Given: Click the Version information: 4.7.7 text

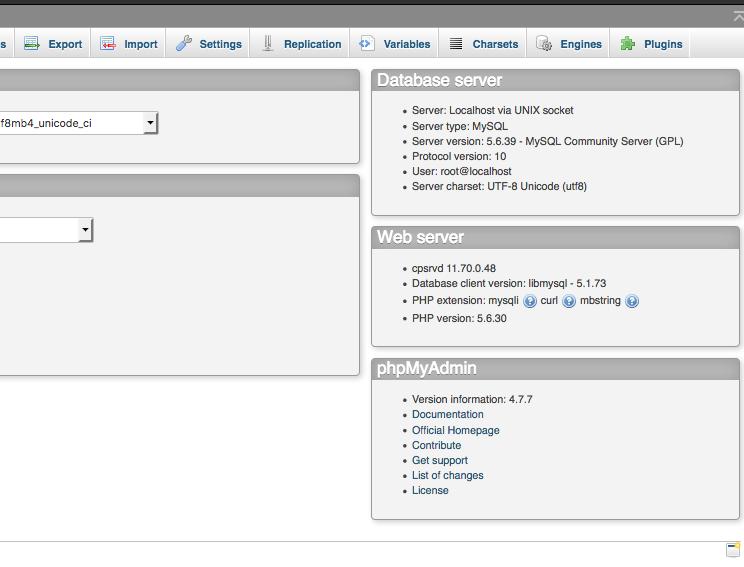Looking at the screenshot, I should (472, 400).
